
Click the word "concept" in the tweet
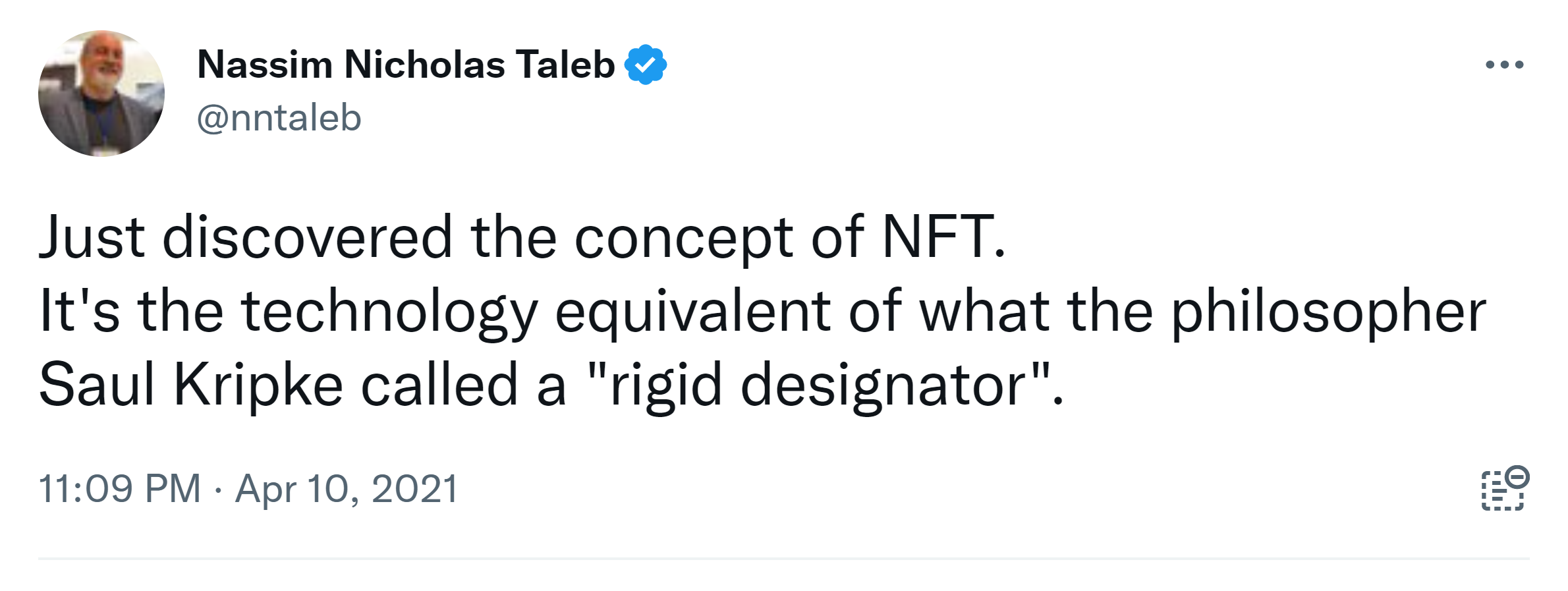pos(683,237)
